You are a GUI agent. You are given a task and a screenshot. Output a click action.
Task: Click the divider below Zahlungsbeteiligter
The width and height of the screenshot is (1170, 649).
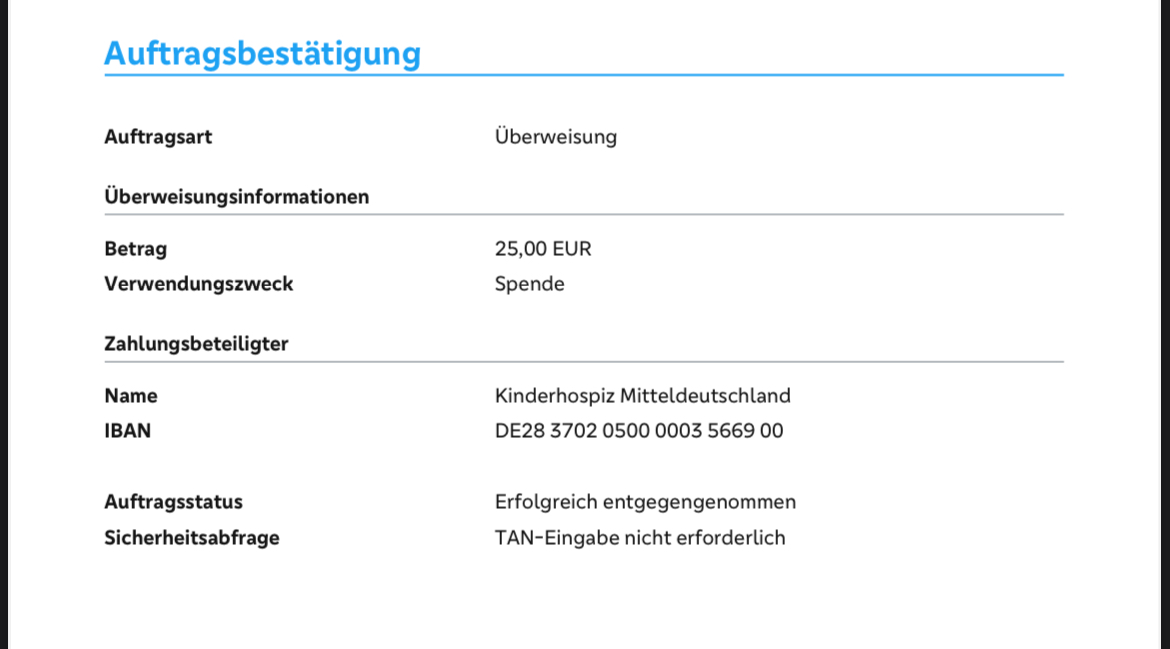pyautogui.click(x=584, y=361)
